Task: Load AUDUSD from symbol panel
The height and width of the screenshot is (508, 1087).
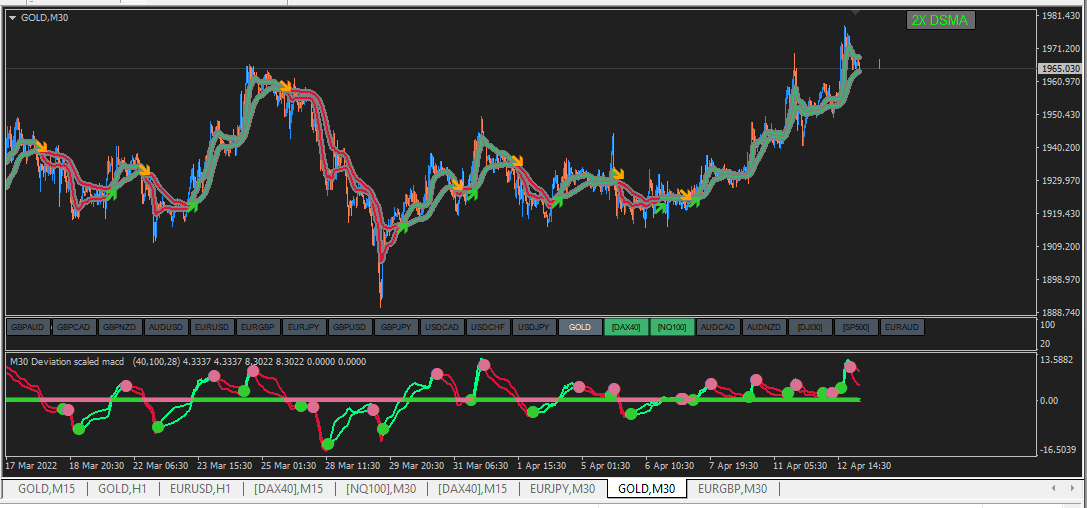Action: tap(166, 327)
